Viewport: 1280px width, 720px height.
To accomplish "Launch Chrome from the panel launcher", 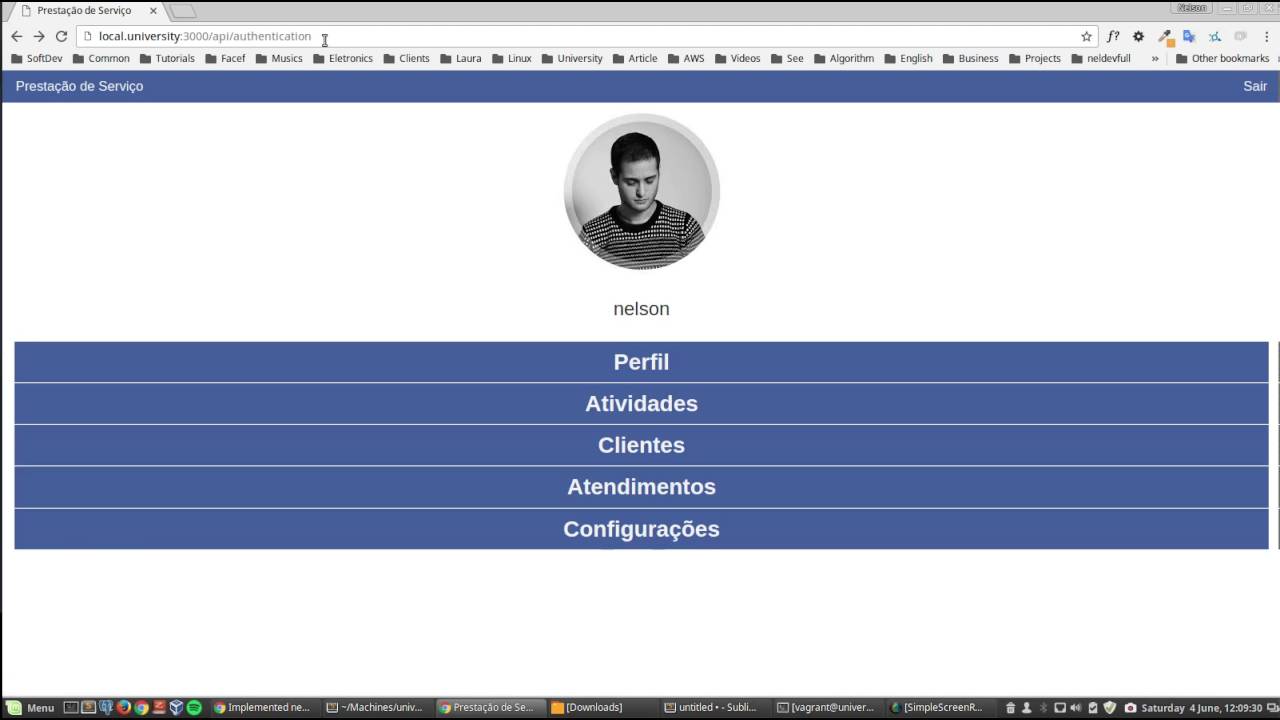I will (x=141, y=707).
